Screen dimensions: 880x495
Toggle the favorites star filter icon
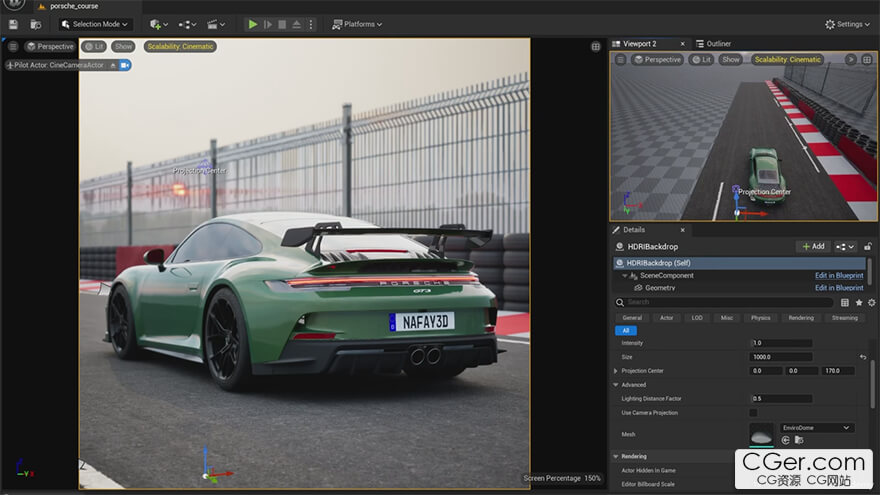(x=859, y=302)
